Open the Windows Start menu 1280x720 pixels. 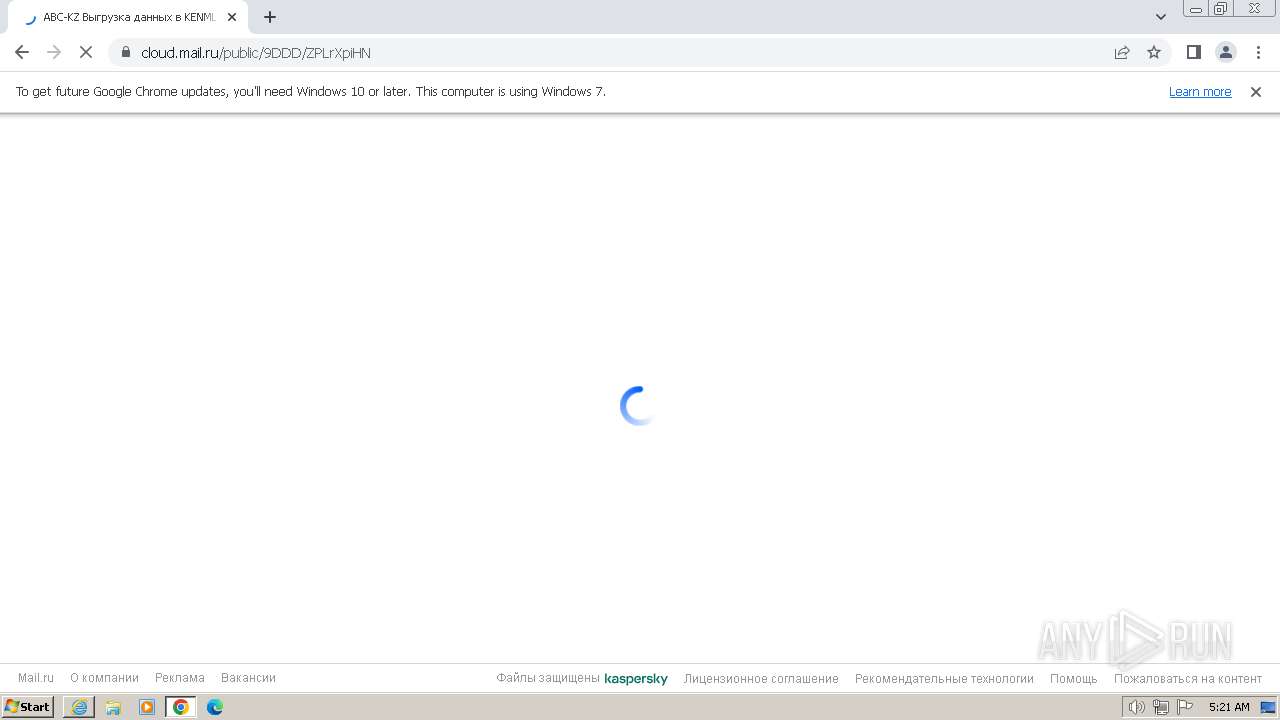28,707
